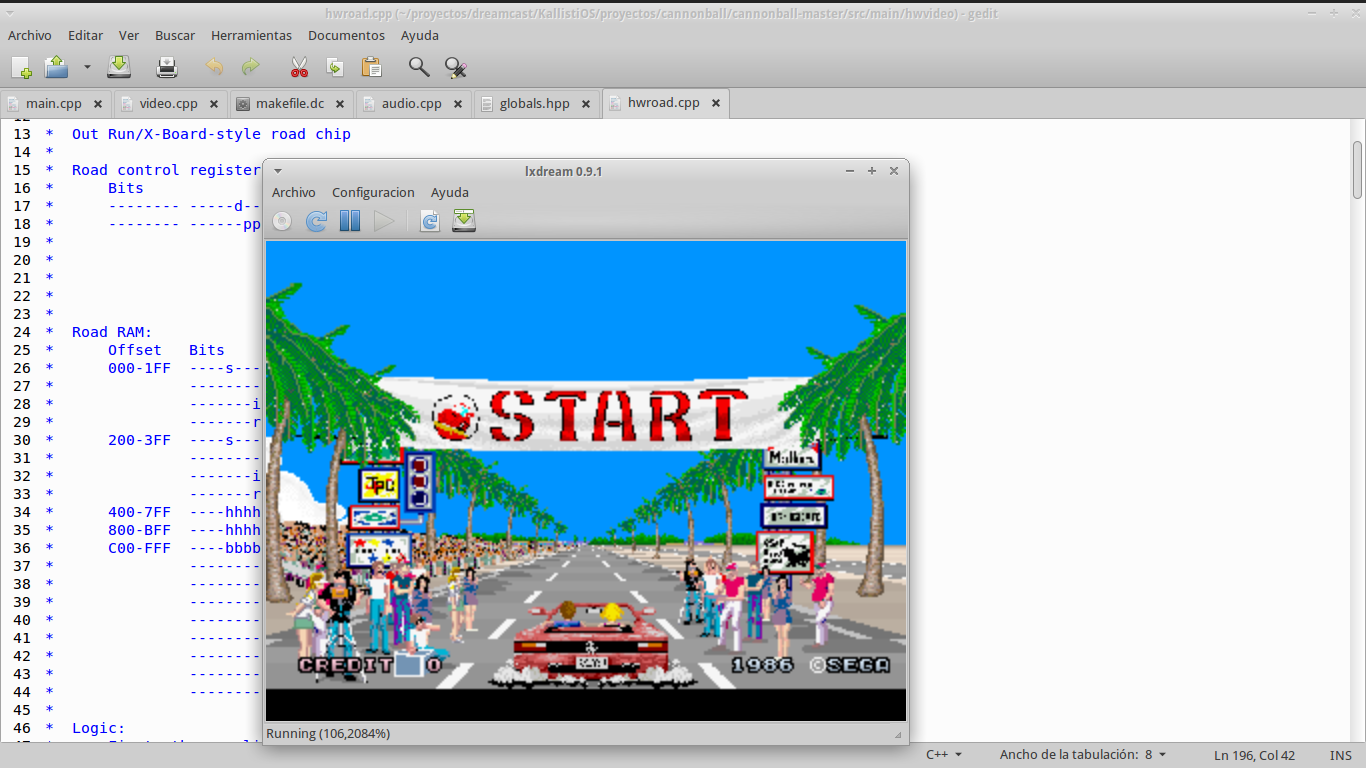Copy selection using the toolbar copy icon
This screenshot has height=768, width=1366.
click(335, 67)
